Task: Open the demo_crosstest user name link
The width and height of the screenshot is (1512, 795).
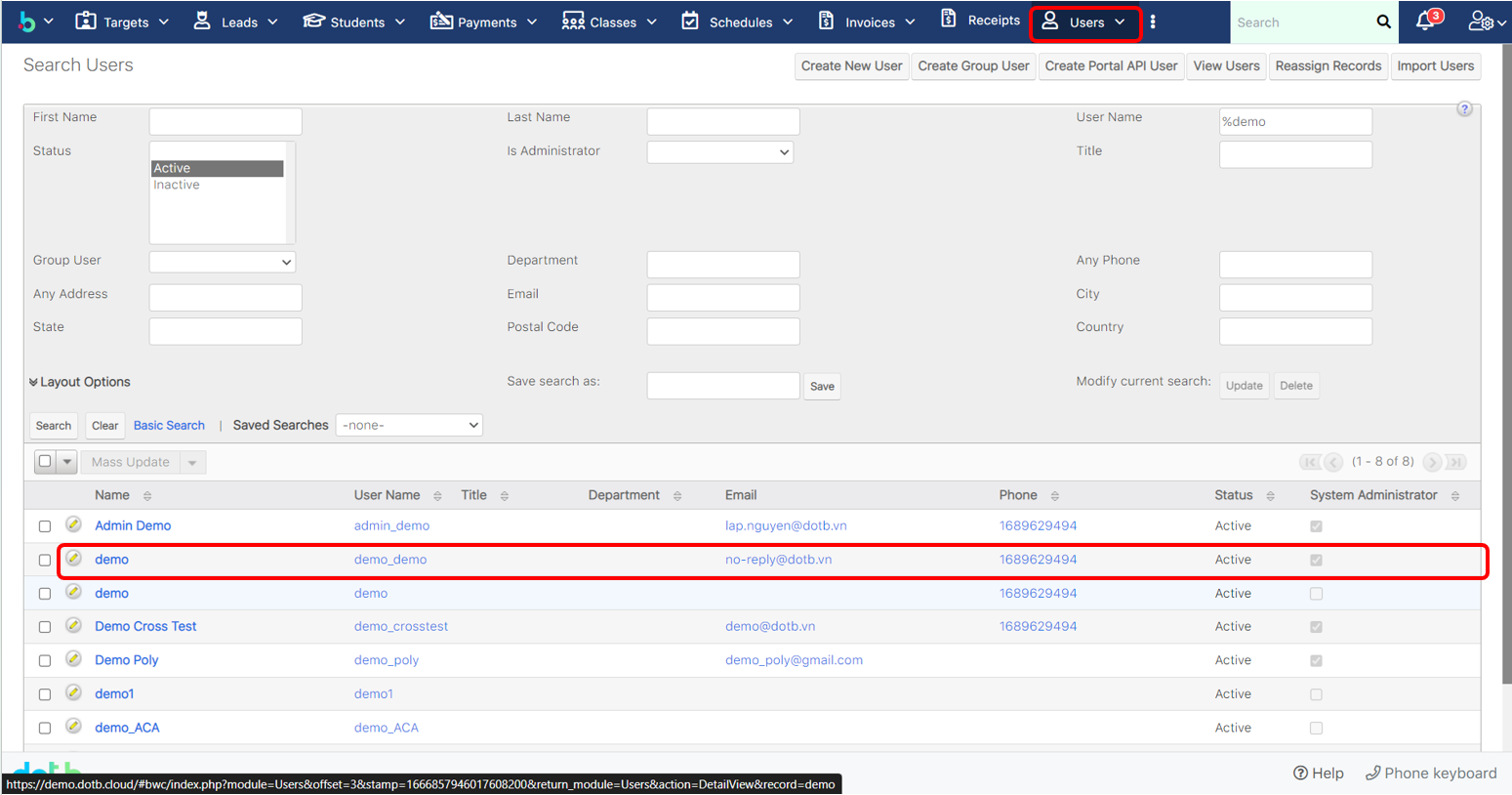Action: point(401,626)
